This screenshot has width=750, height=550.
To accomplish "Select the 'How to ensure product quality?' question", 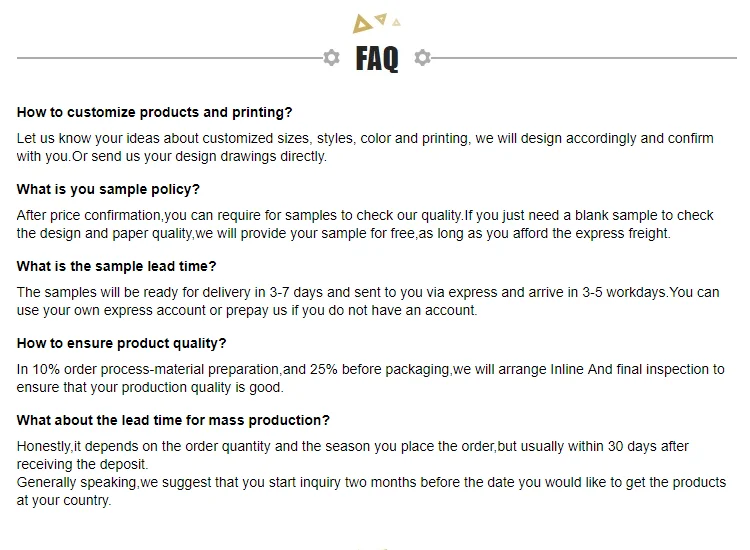I will click(121, 343).
